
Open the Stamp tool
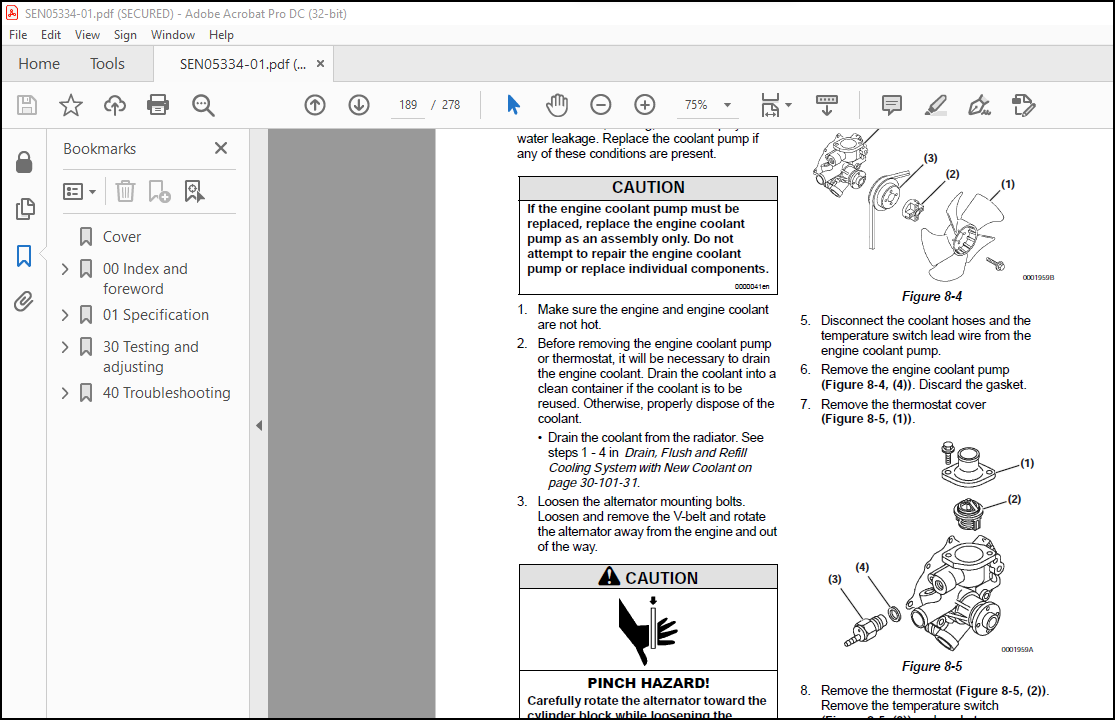[x=1023, y=105]
